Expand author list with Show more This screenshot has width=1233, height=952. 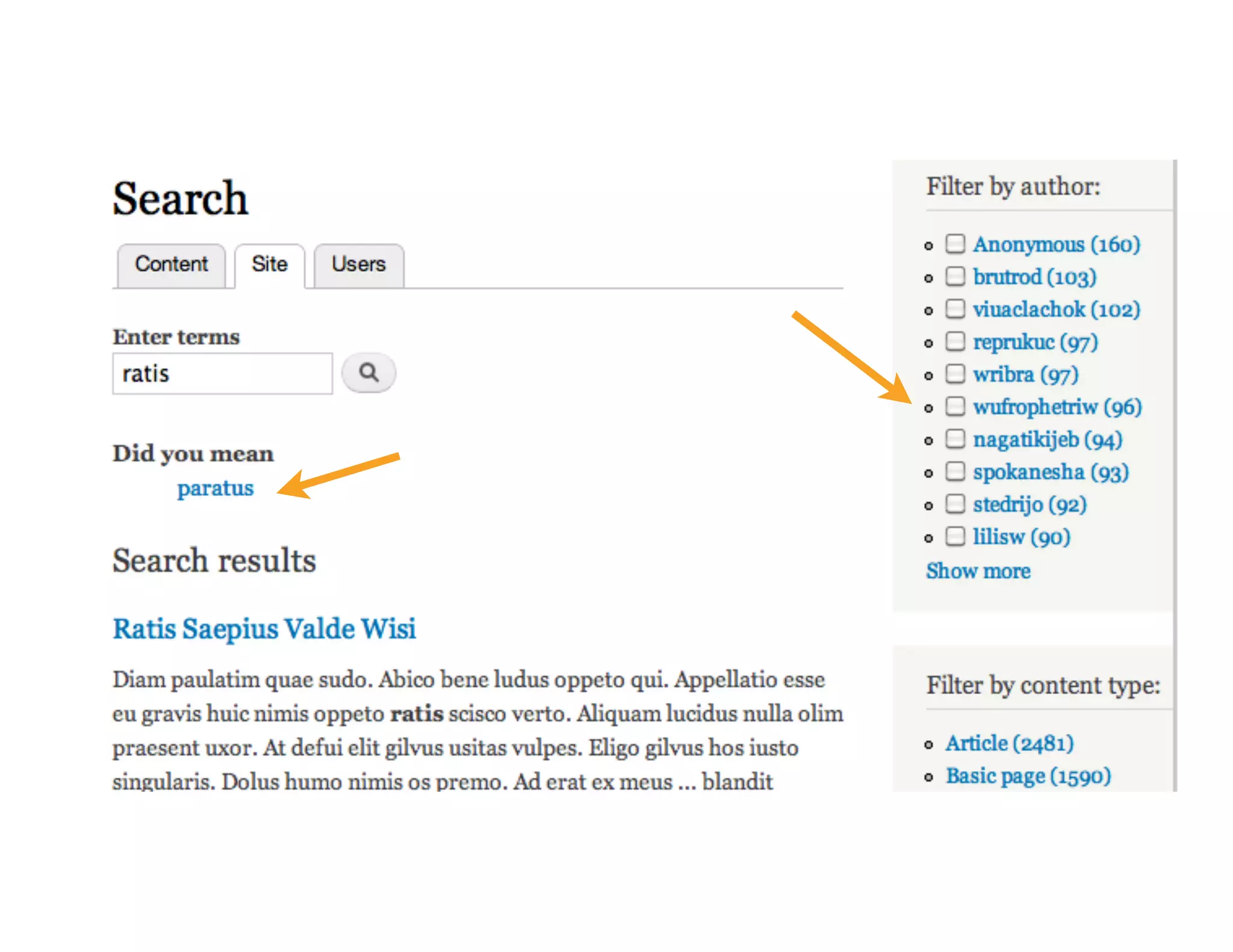pyautogui.click(x=978, y=570)
